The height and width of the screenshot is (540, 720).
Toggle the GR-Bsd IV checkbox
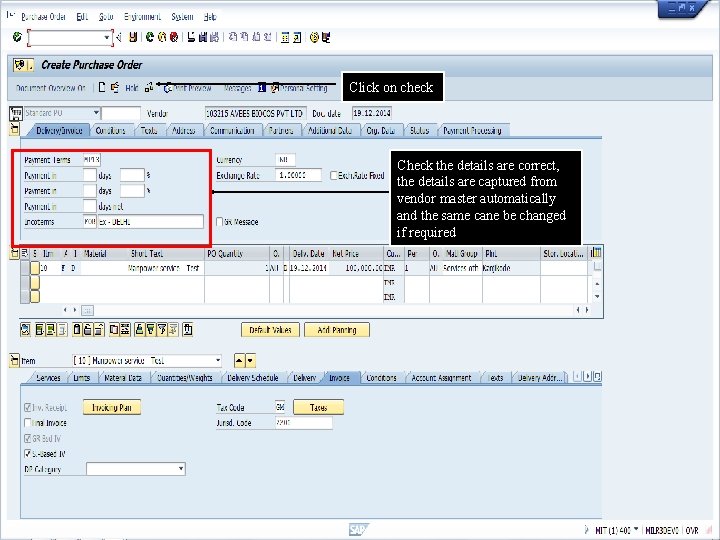click(x=28, y=439)
